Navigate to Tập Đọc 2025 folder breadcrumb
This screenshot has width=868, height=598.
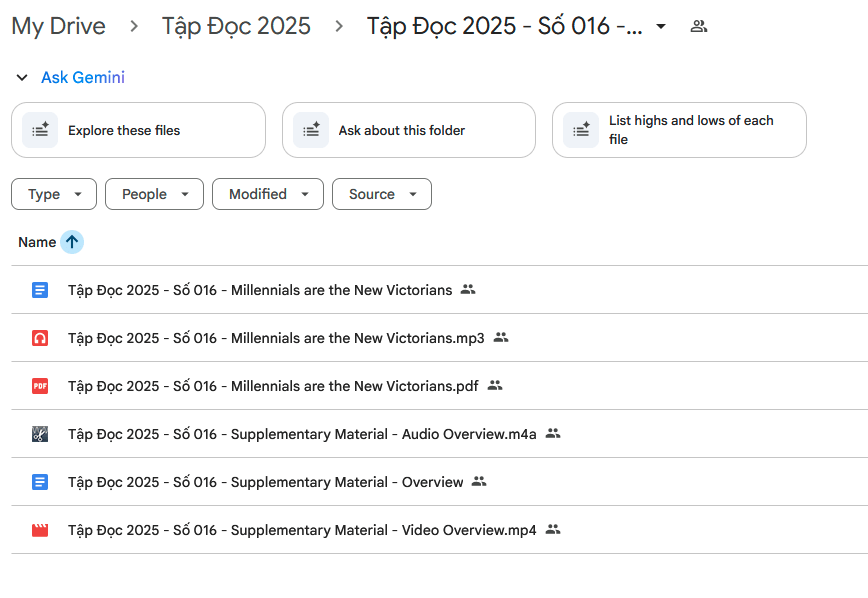[236, 26]
